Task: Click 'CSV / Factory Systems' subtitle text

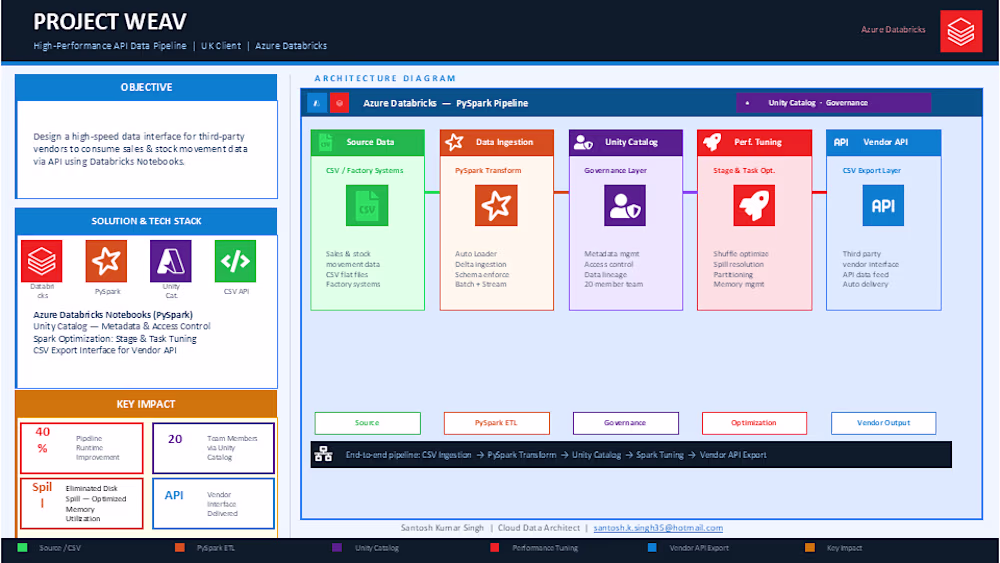Action: [365, 170]
